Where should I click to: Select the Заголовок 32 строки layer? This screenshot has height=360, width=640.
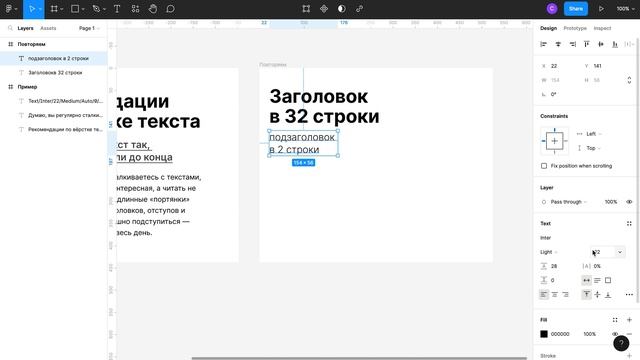tap(53, 73)
